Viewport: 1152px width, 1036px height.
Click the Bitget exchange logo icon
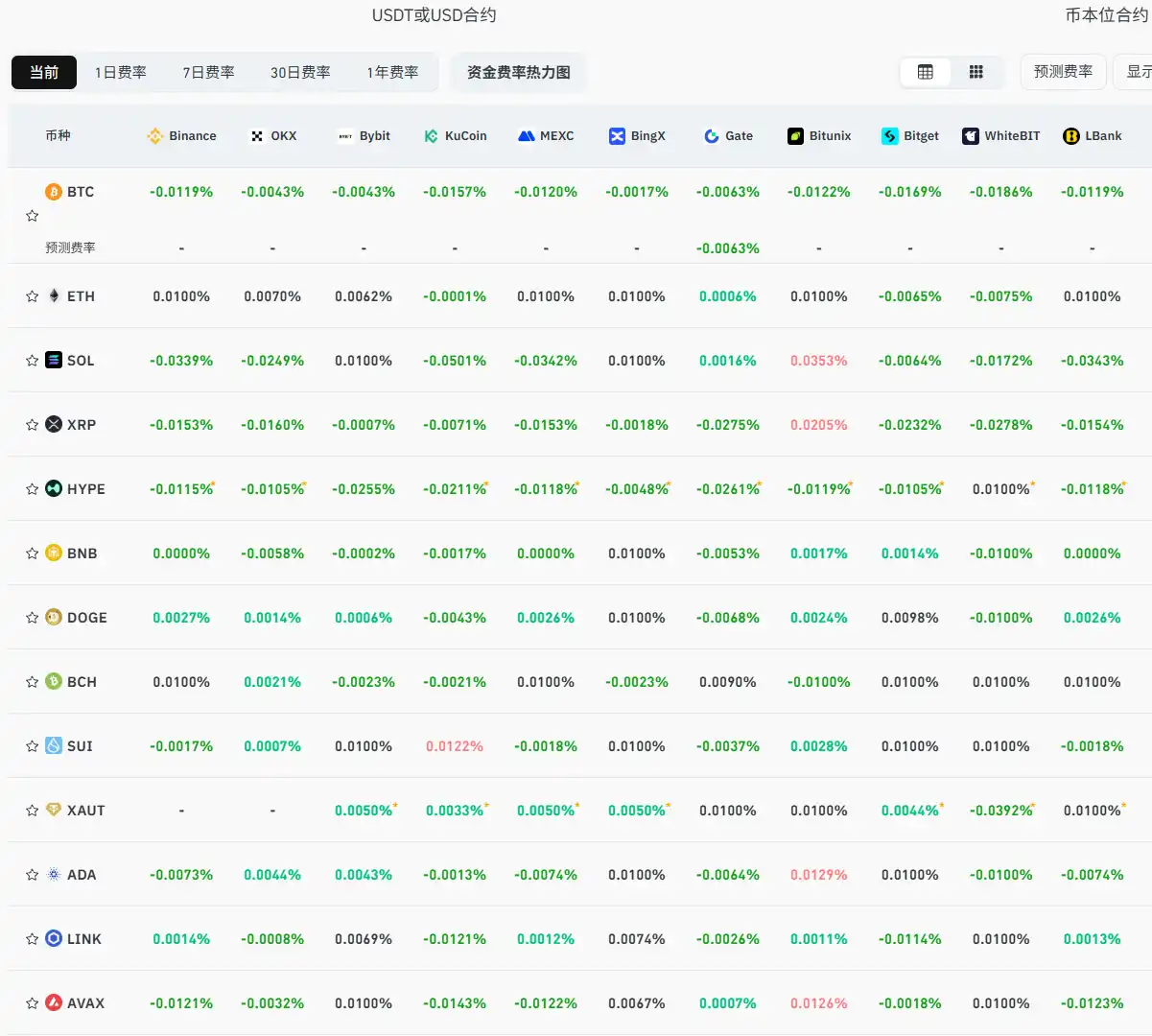point(889,136)
